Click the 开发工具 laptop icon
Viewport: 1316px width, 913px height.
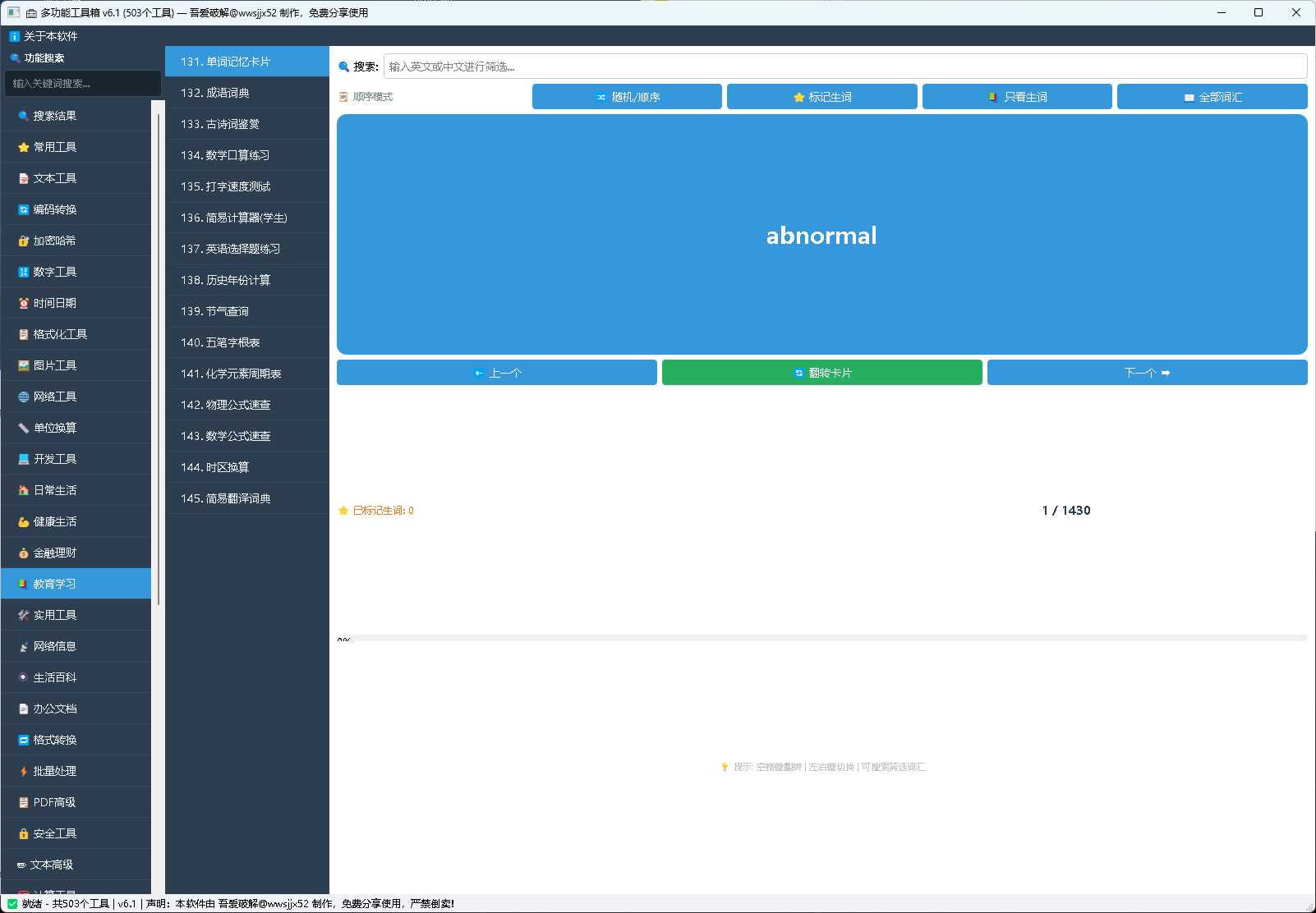pos(24,459)
